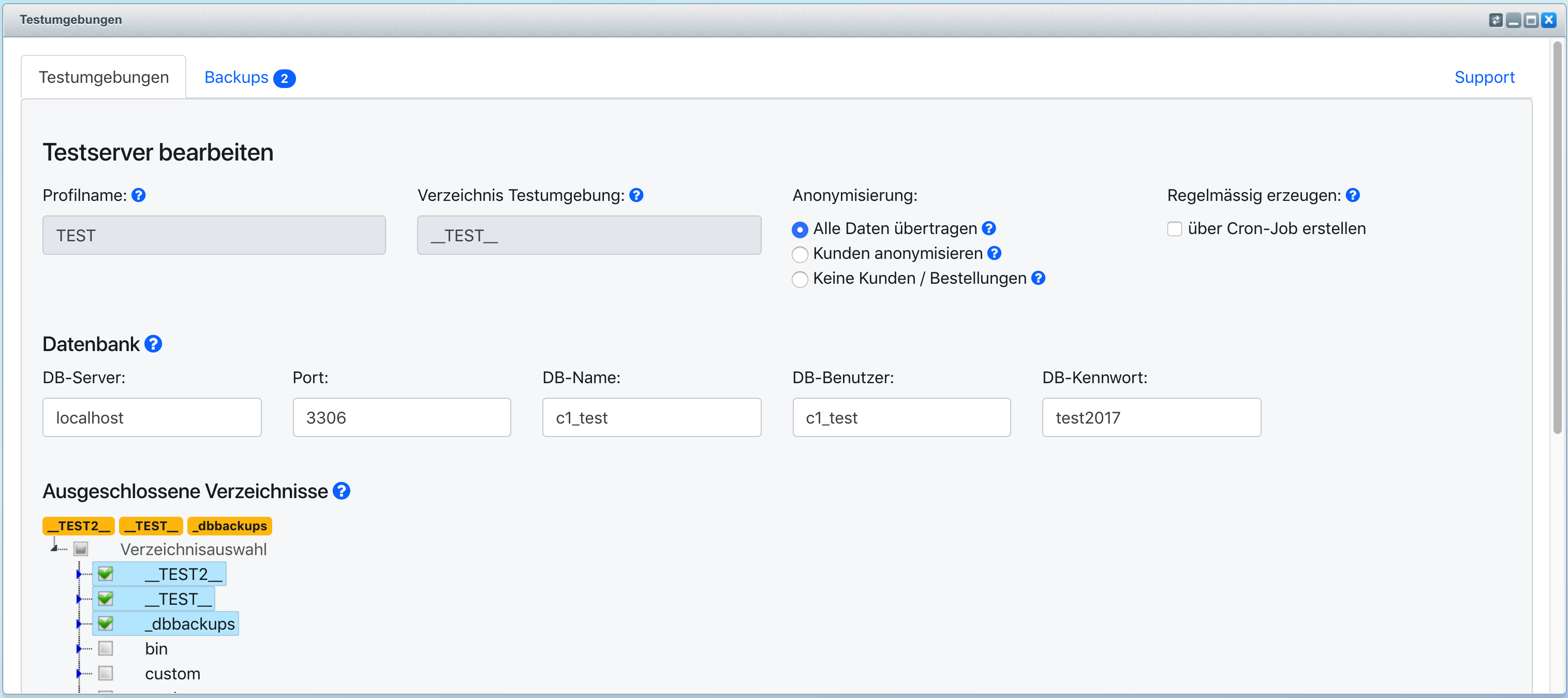Viewport: 1568px width, 698px height.
Task: Expand the bin folder node
Action: point(79,648)
